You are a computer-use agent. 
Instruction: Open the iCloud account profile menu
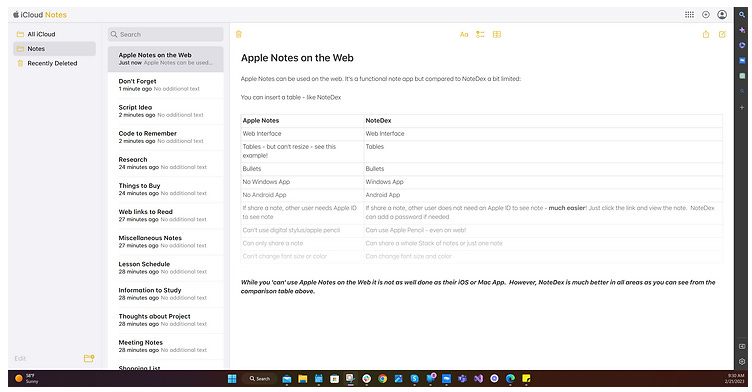(722, 14)
